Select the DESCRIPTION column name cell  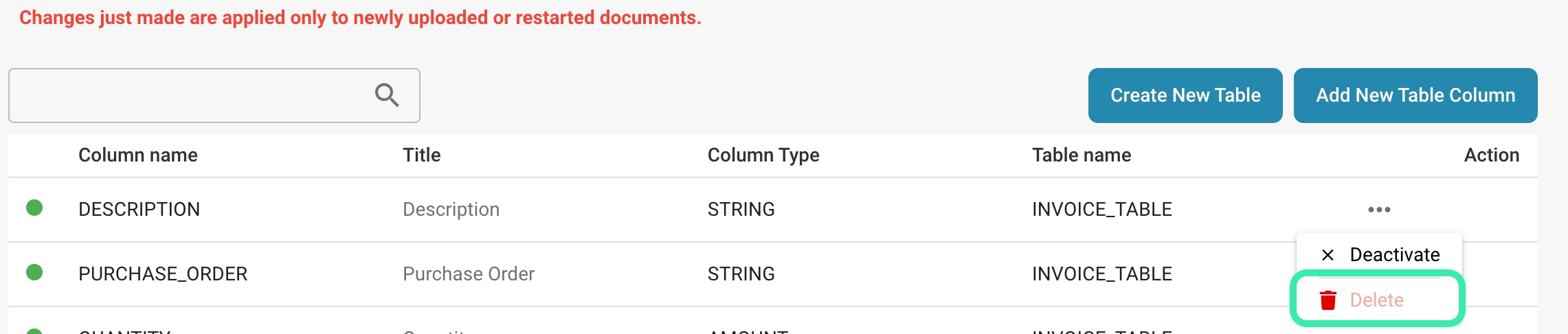(139, 210)
